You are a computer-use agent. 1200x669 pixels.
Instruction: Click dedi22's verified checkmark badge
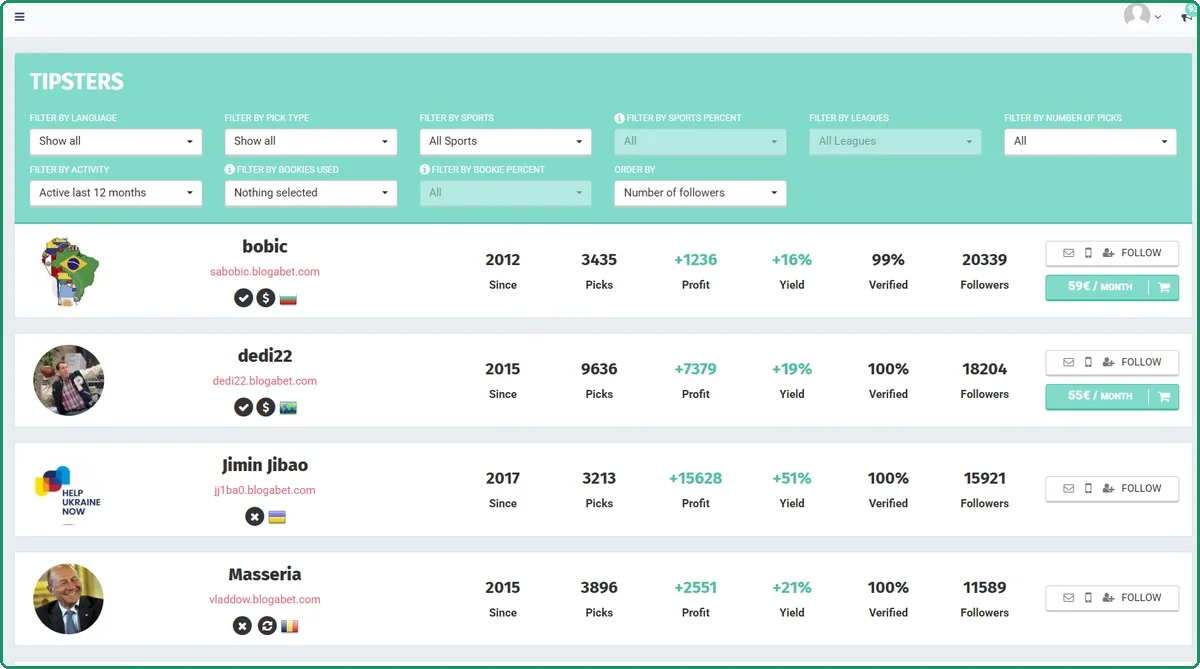click(243, 407)
